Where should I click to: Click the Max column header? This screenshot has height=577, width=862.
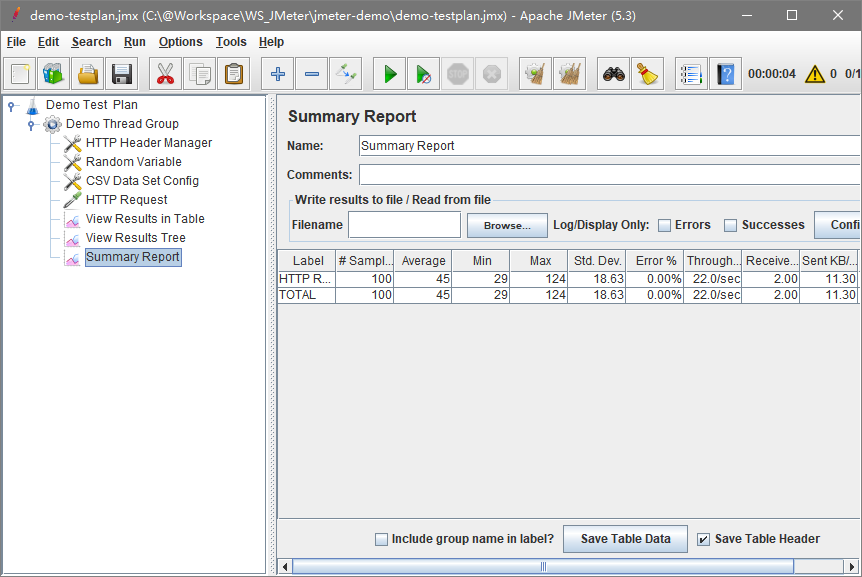tap(539, 260)
